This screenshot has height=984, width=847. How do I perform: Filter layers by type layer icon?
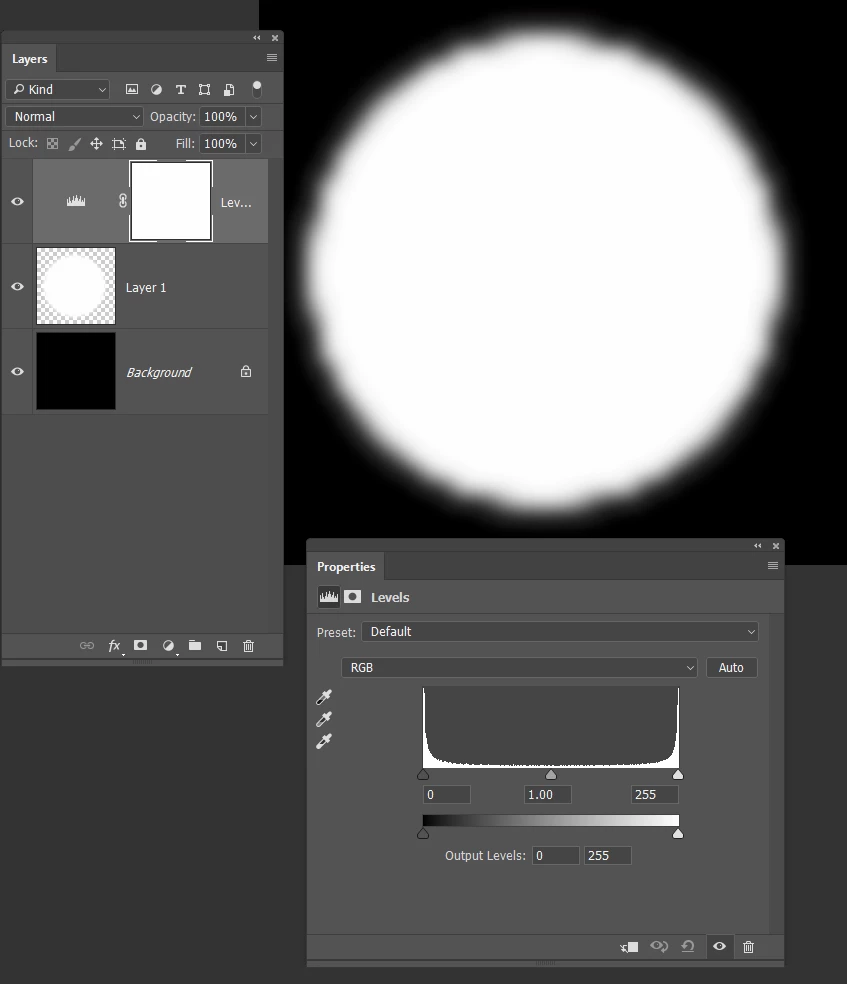click(181, 89)
